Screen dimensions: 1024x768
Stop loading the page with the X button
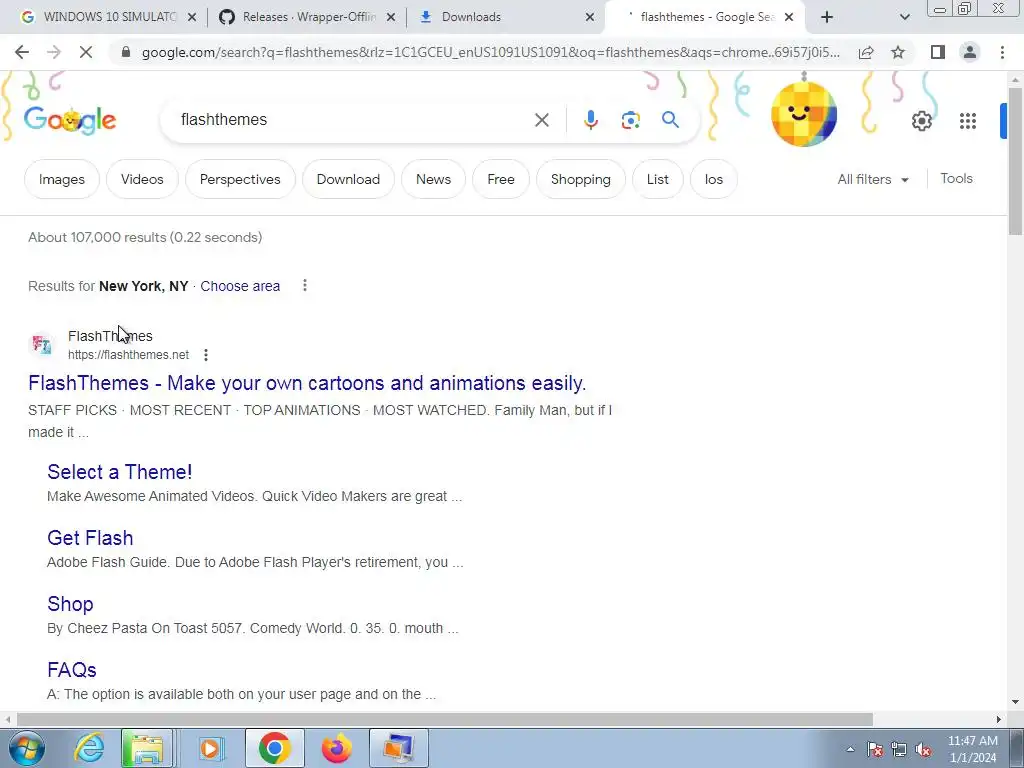coord(86,52)
